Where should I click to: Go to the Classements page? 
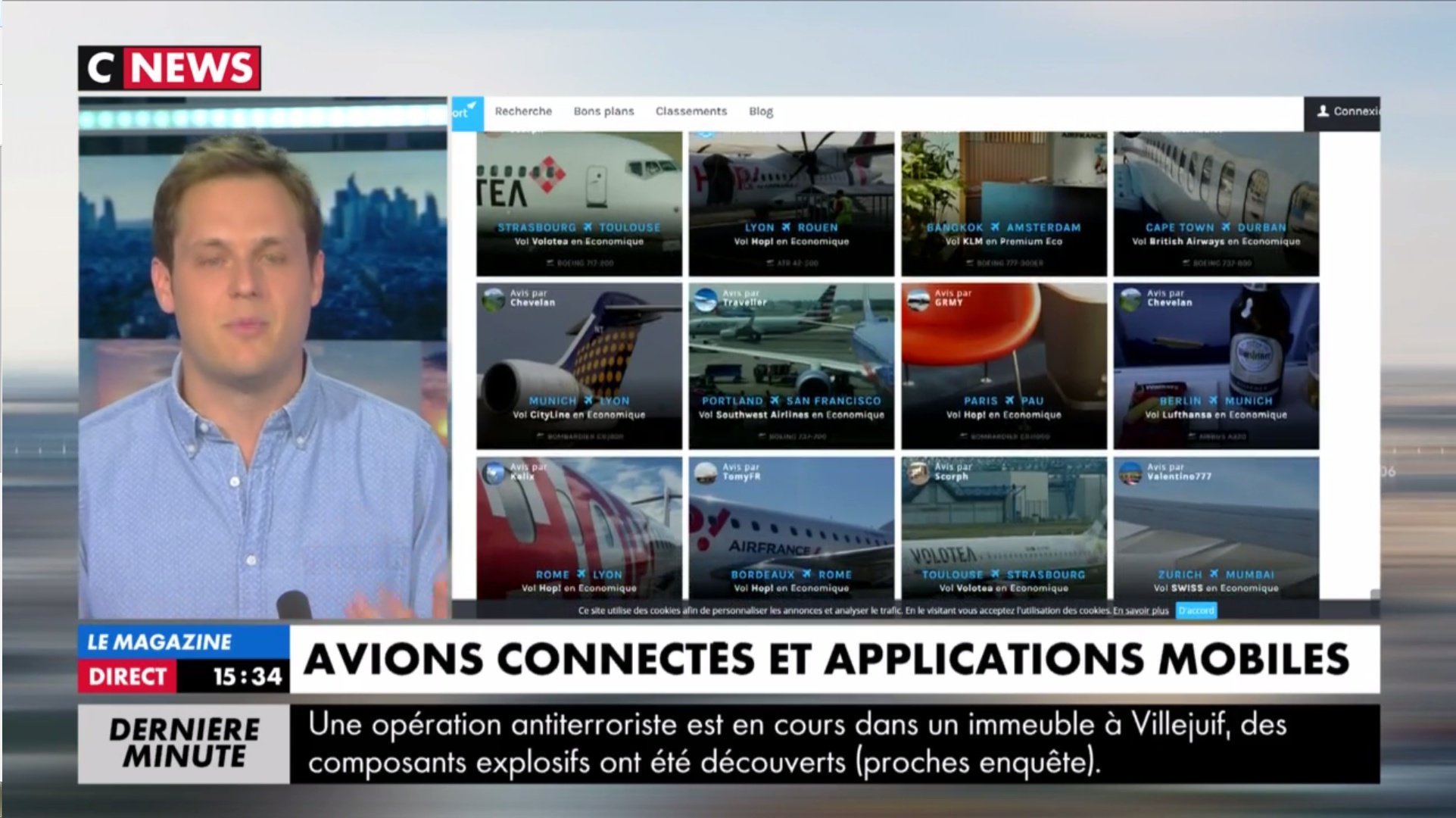[691, 111]
